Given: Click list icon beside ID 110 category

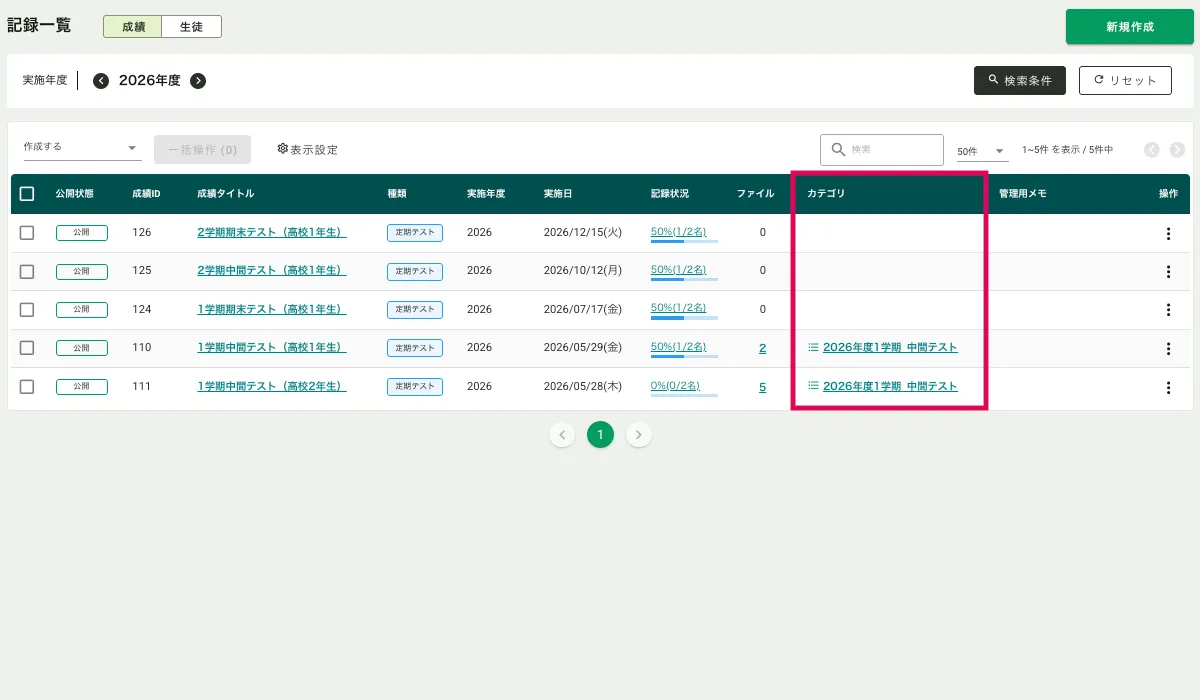Looking at the screenshot, I should coord(813,348).
